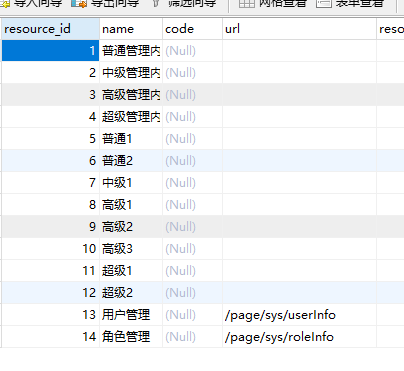The width and height of the screenshot is (404, 371).
Task: Select the name cell 高级管理内 in row 3
Action: pos(131,95)
